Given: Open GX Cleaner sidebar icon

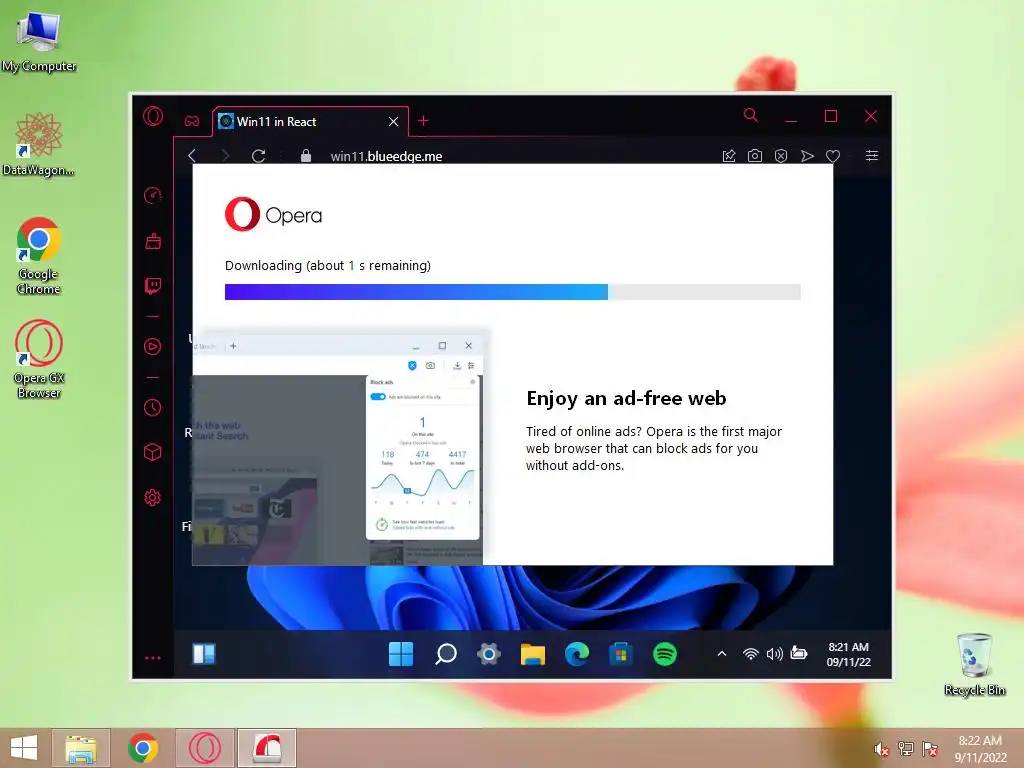Looking at the screenshot, I should (153, 241).
